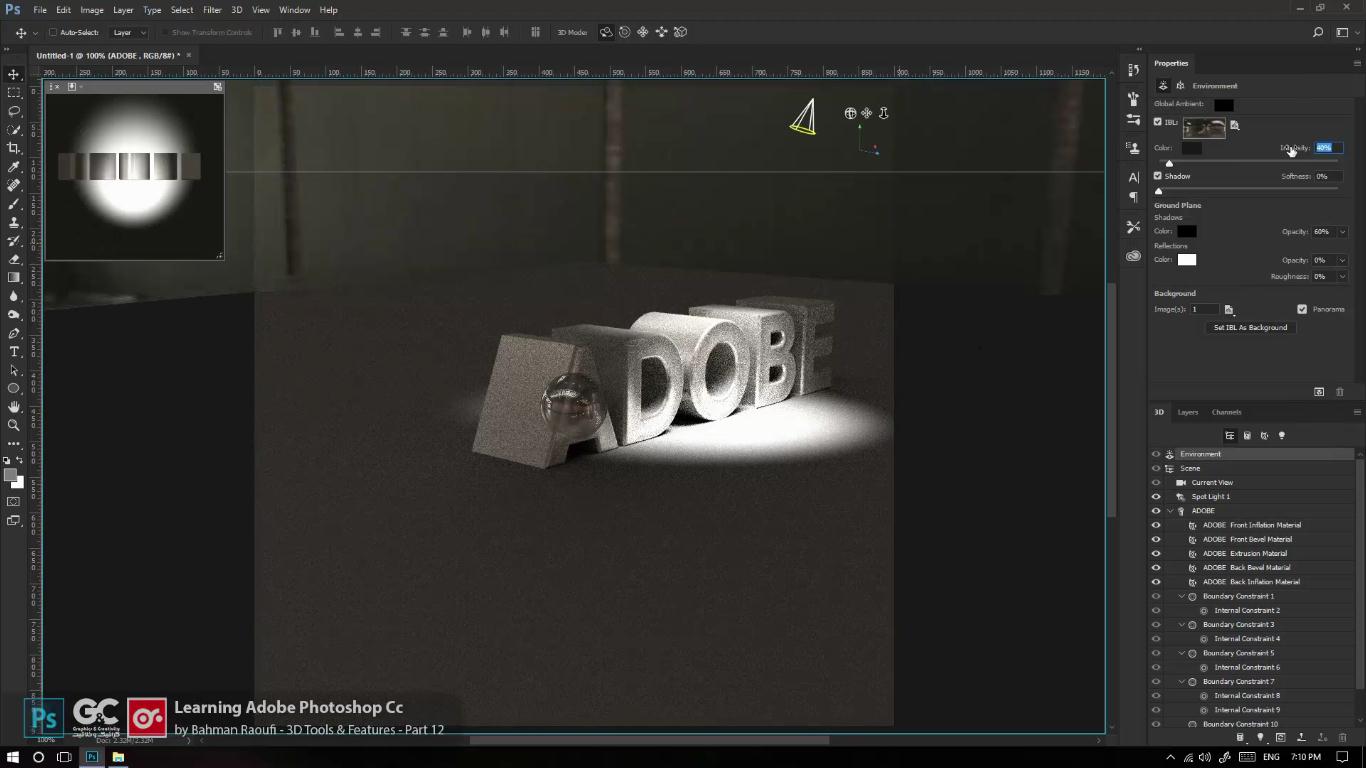This screenshot has width=1366, height=768.
Task: Select Current View in 3D panel
Action: pyautogui.click(x=1212, y=483)
